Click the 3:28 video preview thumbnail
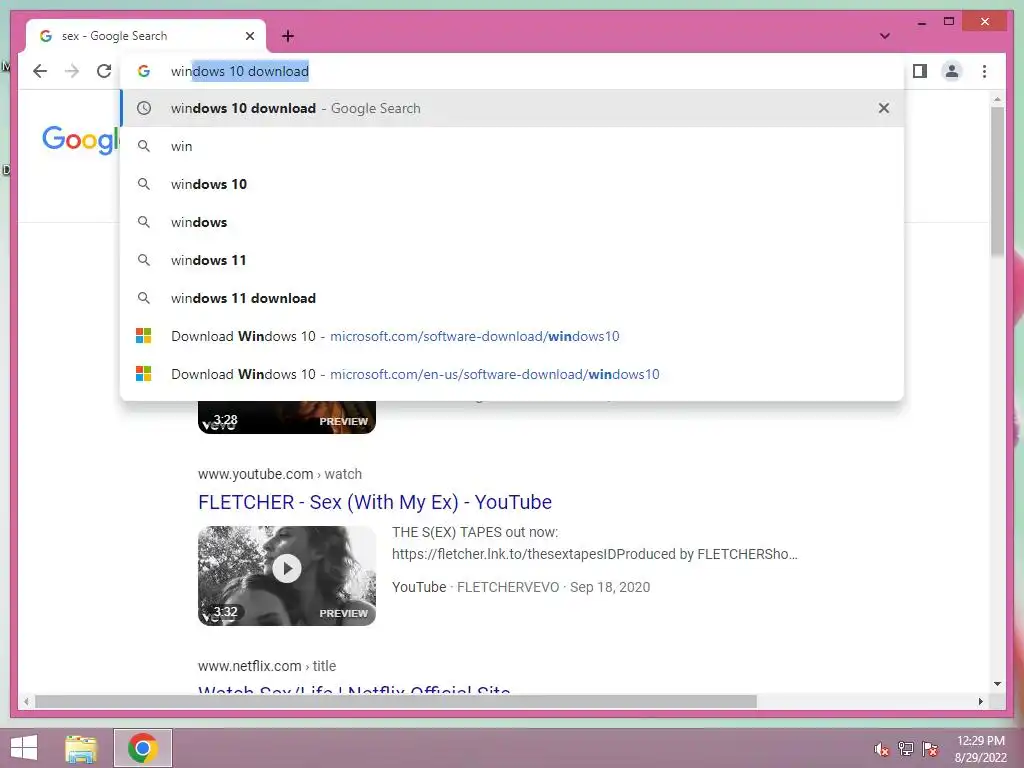Viewport: 1024px width, 768px height. [287, 417]
